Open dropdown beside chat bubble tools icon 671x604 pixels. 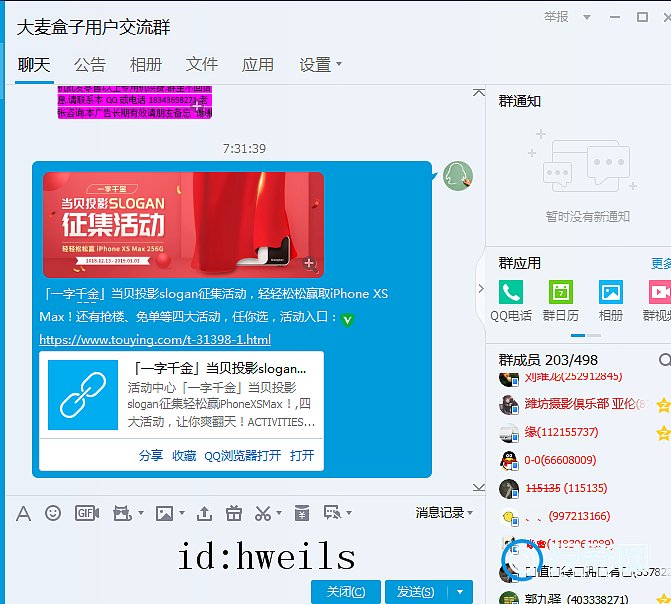[349, 512]
